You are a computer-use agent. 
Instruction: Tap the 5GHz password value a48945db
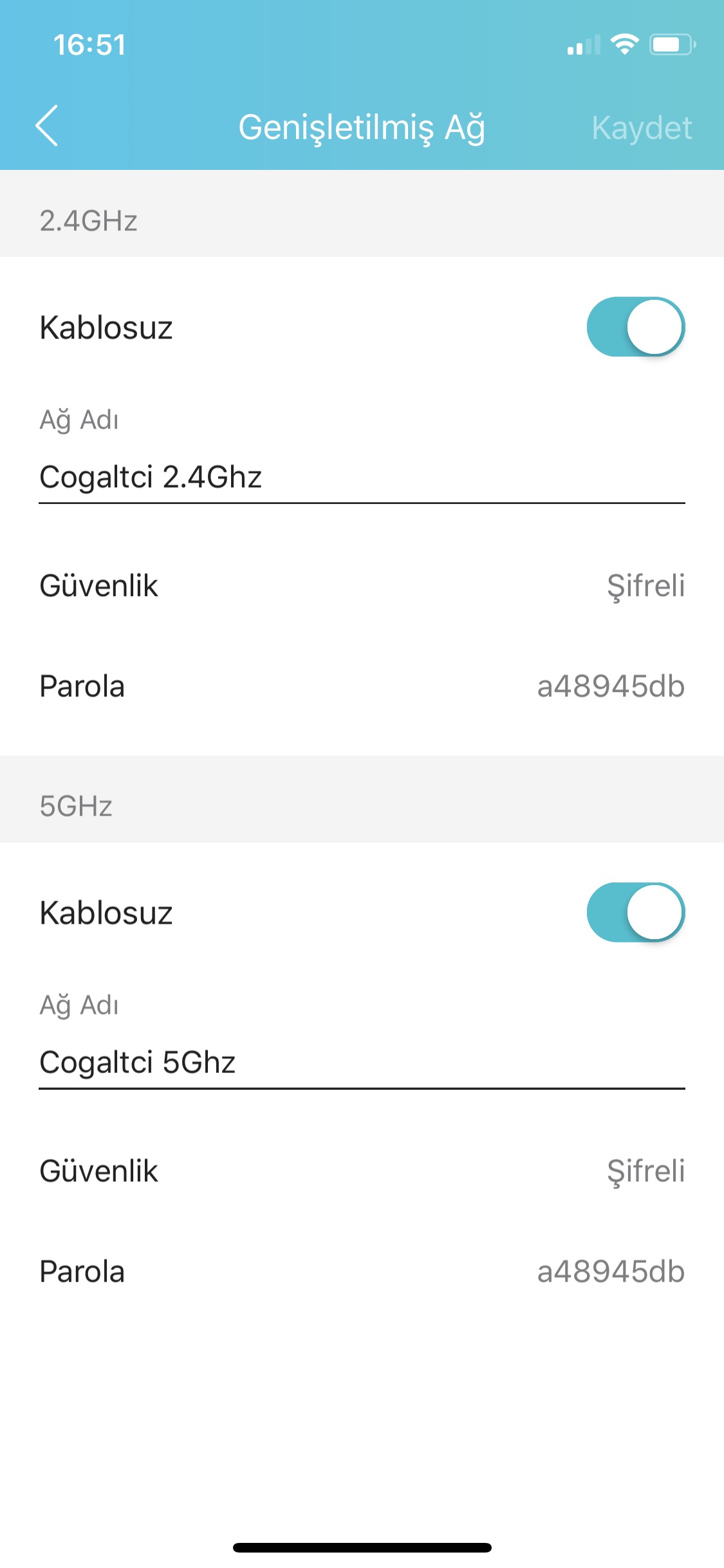pyautogui.click(x=610, y=1271)
